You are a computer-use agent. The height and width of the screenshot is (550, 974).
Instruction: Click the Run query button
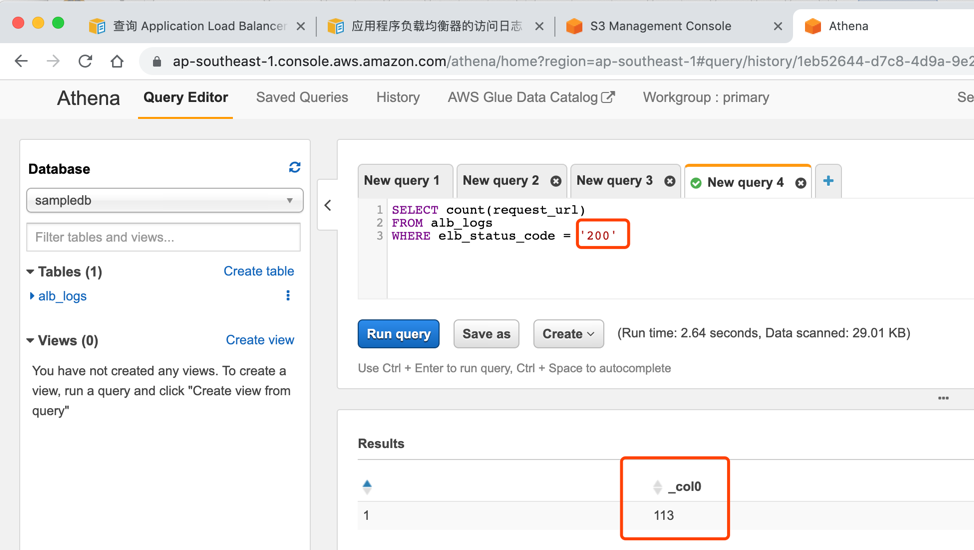coord(399,334)
